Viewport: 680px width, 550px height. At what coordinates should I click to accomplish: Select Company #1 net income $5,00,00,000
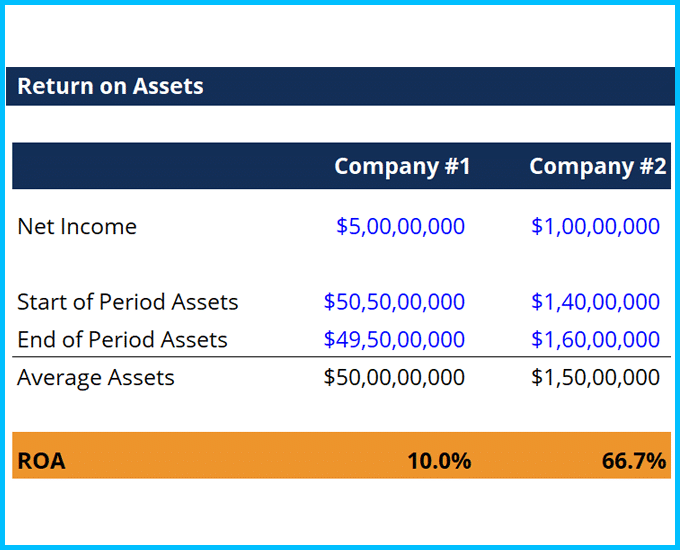point(400,226)
